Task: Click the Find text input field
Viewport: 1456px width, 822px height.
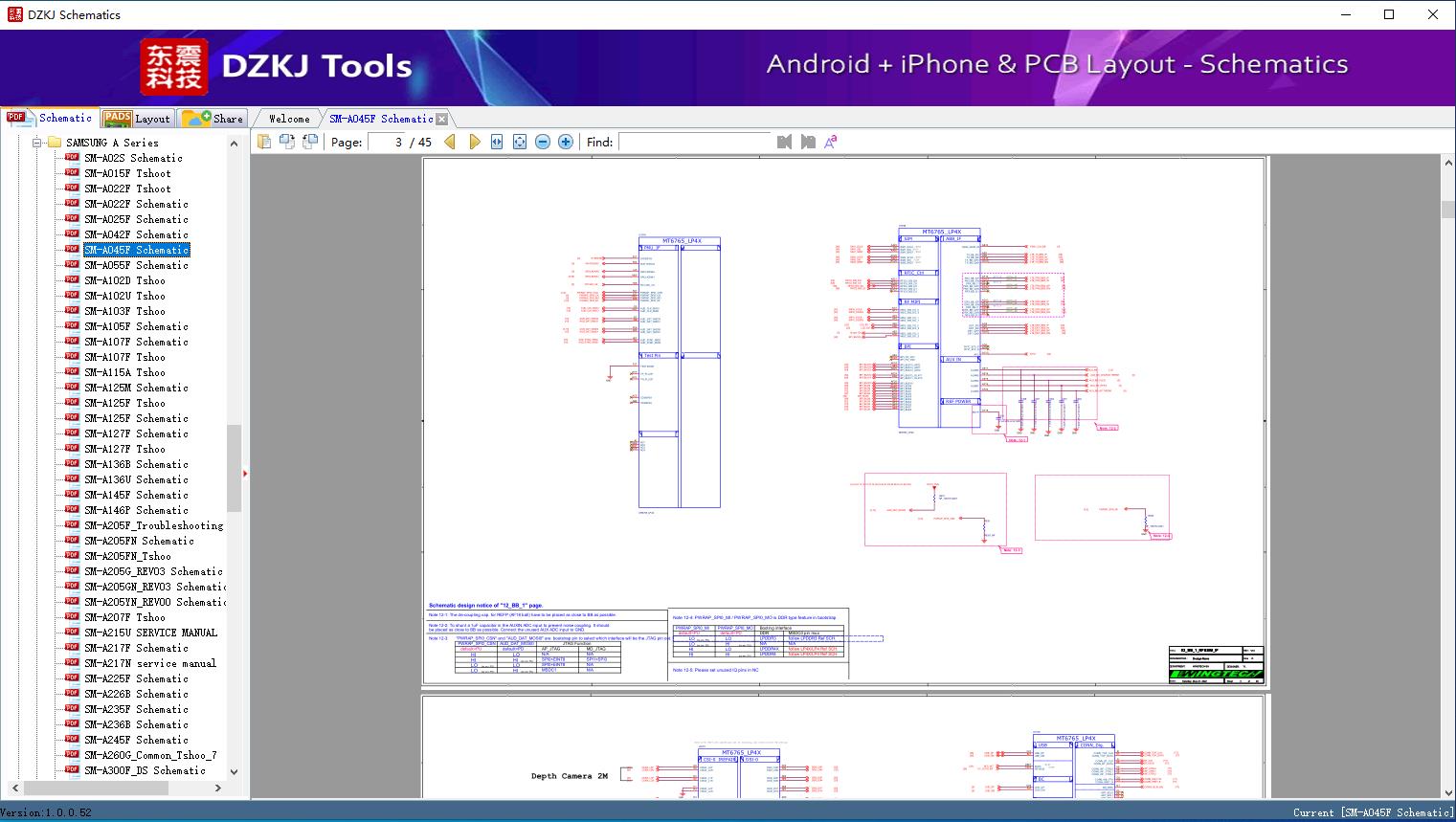Action: [694, 142]
